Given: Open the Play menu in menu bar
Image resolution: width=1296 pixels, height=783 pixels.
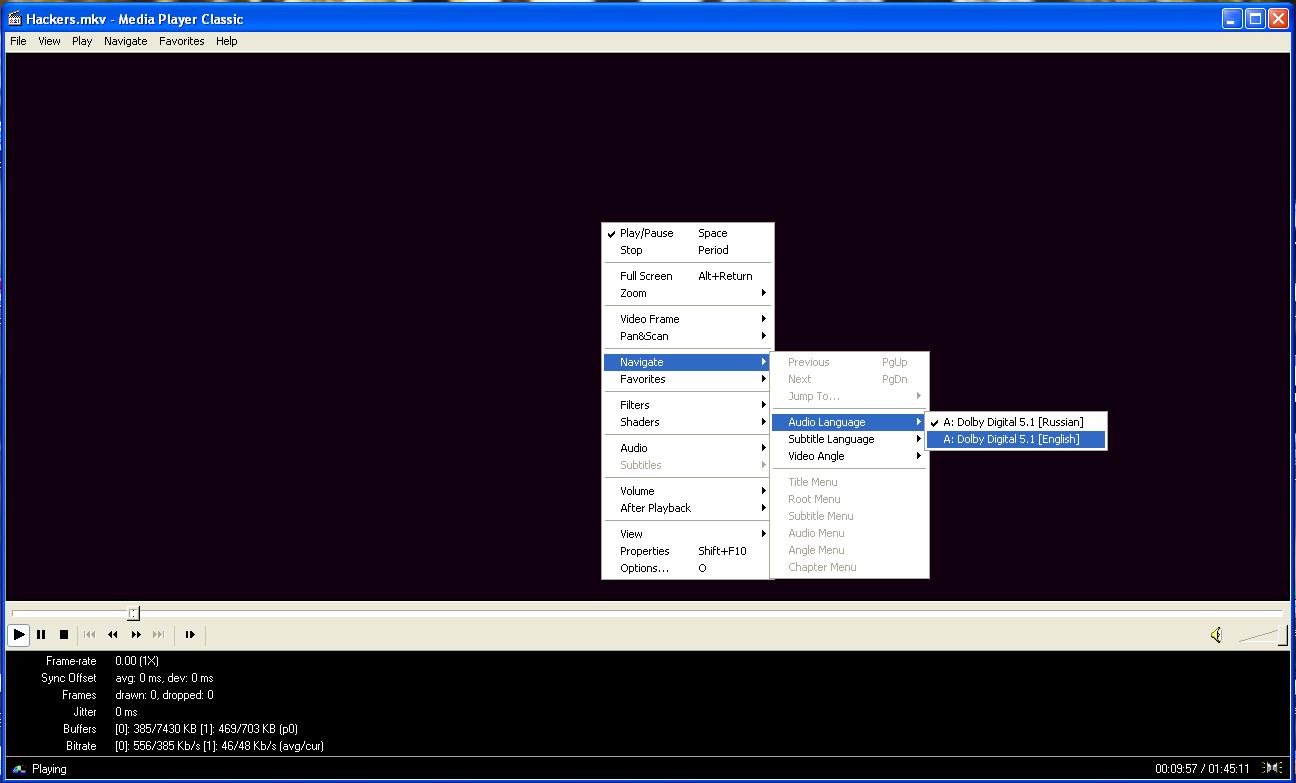Looking at the screenshot, I should [x=82, y=41].
